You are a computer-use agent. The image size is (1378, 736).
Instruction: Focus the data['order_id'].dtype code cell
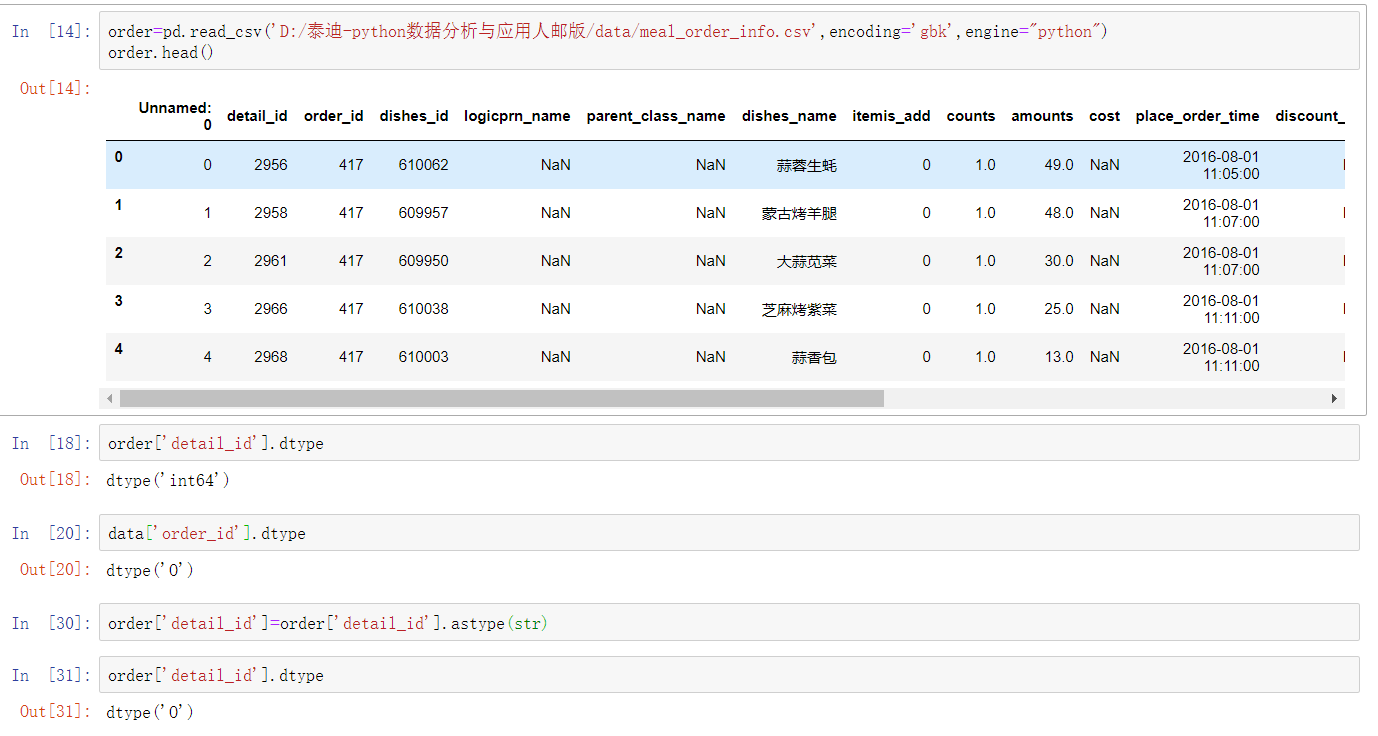point(729,533)
